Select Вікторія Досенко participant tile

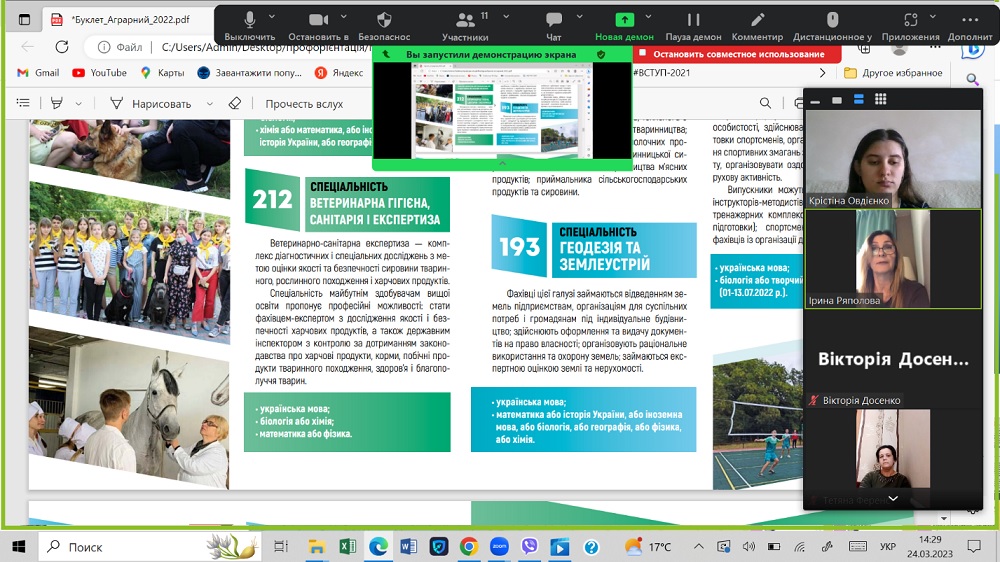coord(893,359)
